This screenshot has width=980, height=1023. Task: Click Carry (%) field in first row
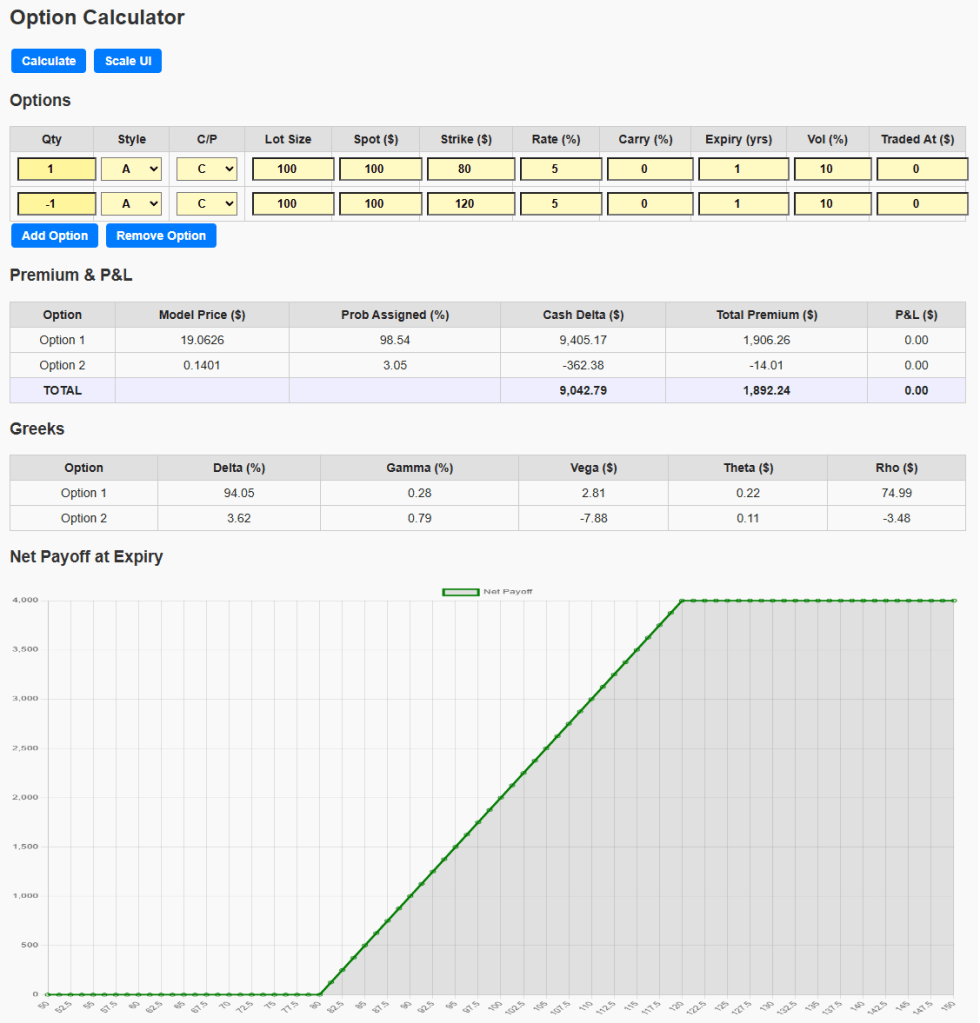pos(649,169)
